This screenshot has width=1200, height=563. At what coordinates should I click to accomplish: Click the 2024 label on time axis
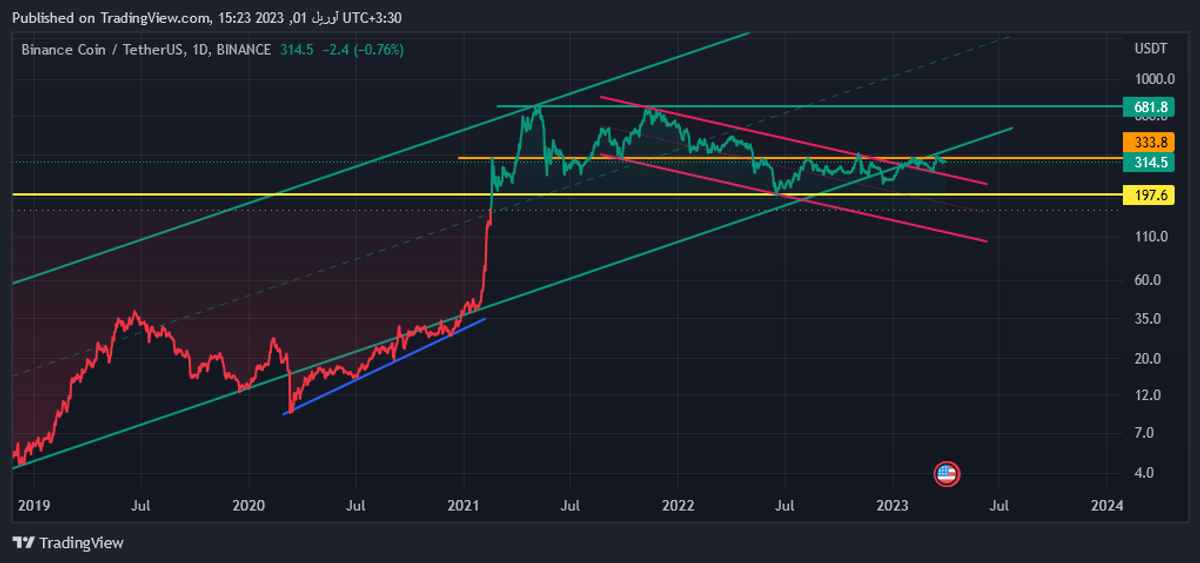(1106, 506)
